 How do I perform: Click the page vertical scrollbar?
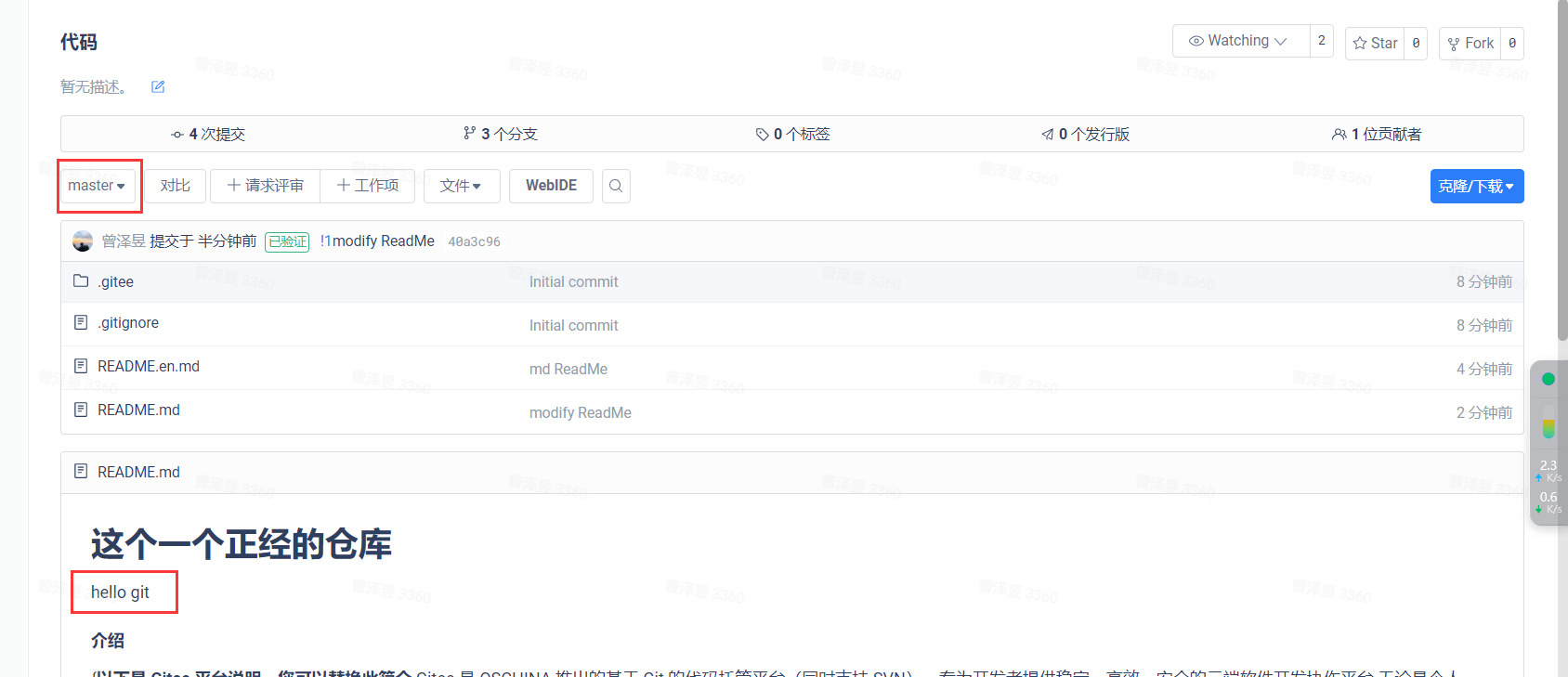(1562, 170)
